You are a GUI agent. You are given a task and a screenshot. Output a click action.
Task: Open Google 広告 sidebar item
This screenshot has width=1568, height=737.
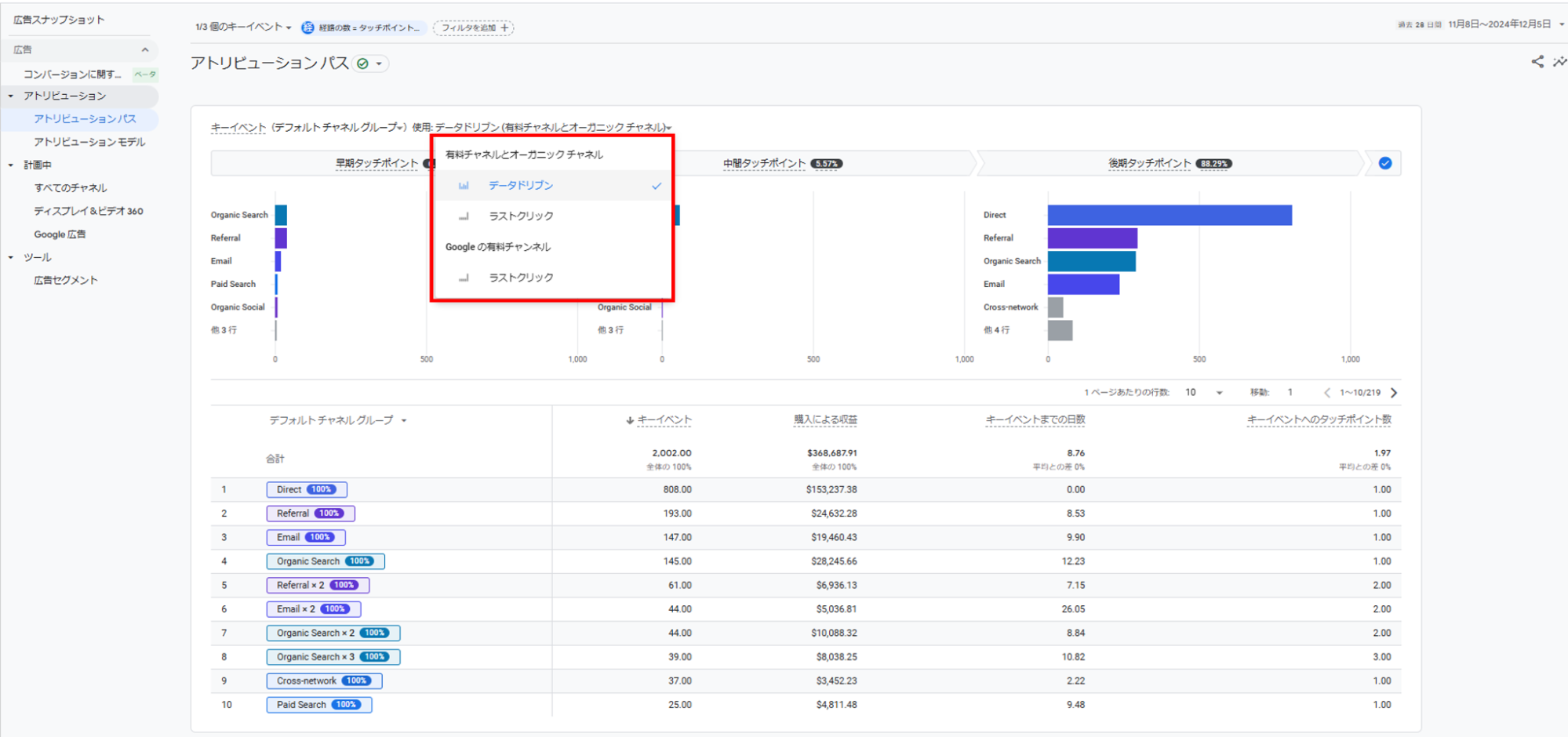(60, 234)
